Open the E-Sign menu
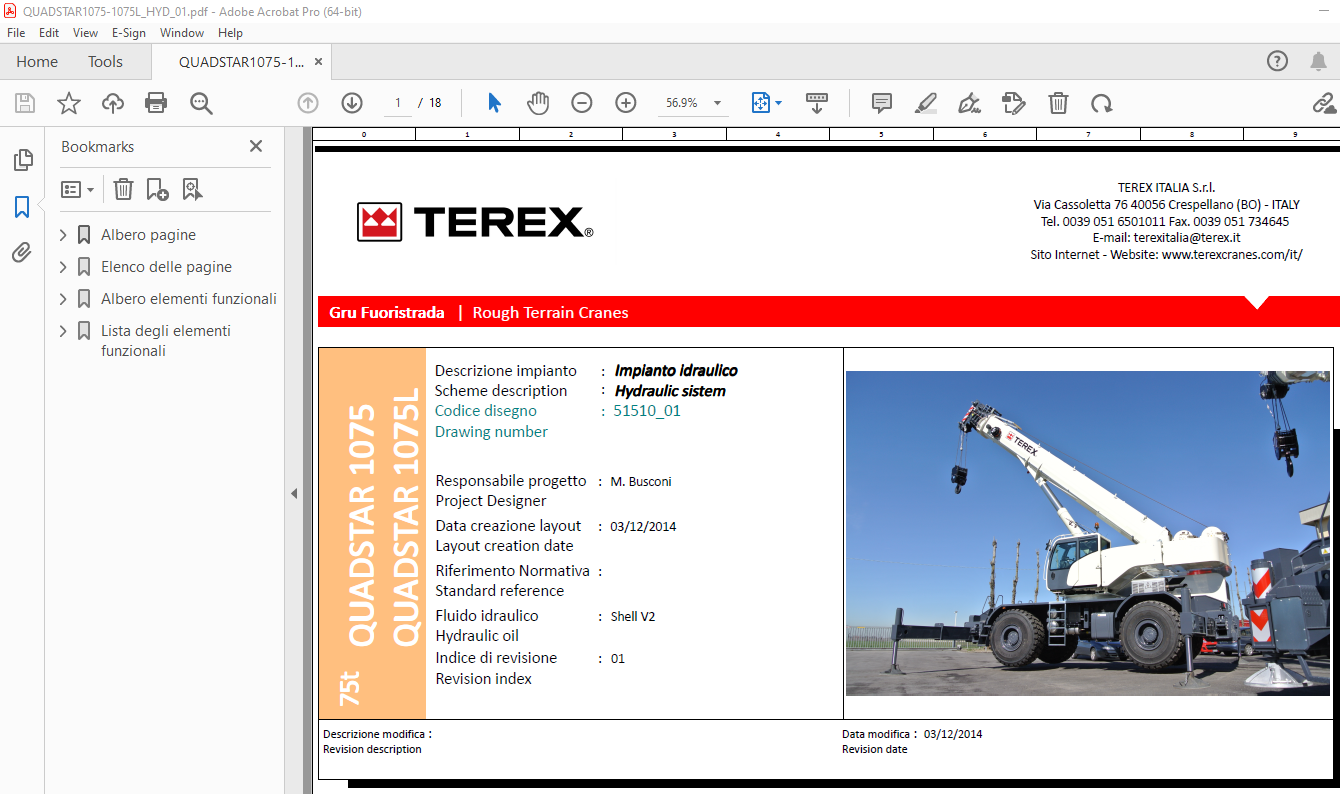The height and width of the screenshot is (794, 1340). pyautogui.click(x=129, y=32)
